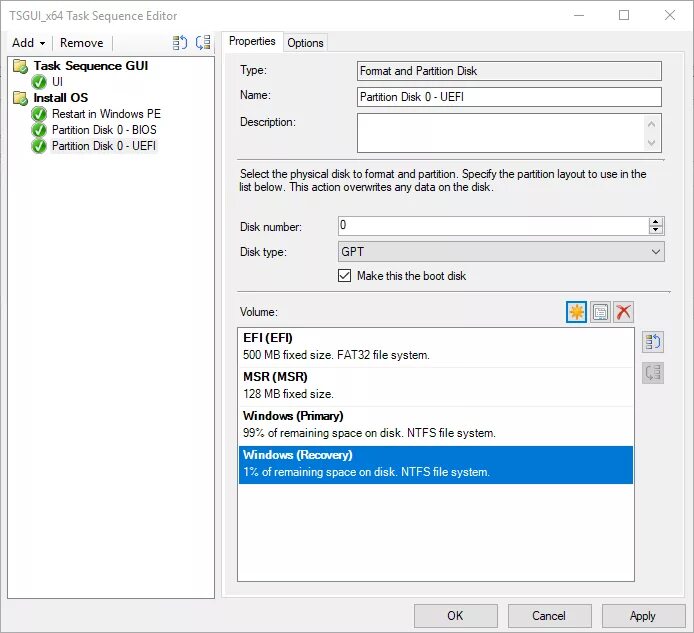Click Description scrollbar up arrow
Image resolution: width=694 pixels, height=633 pixels.
tap(651, 124)
